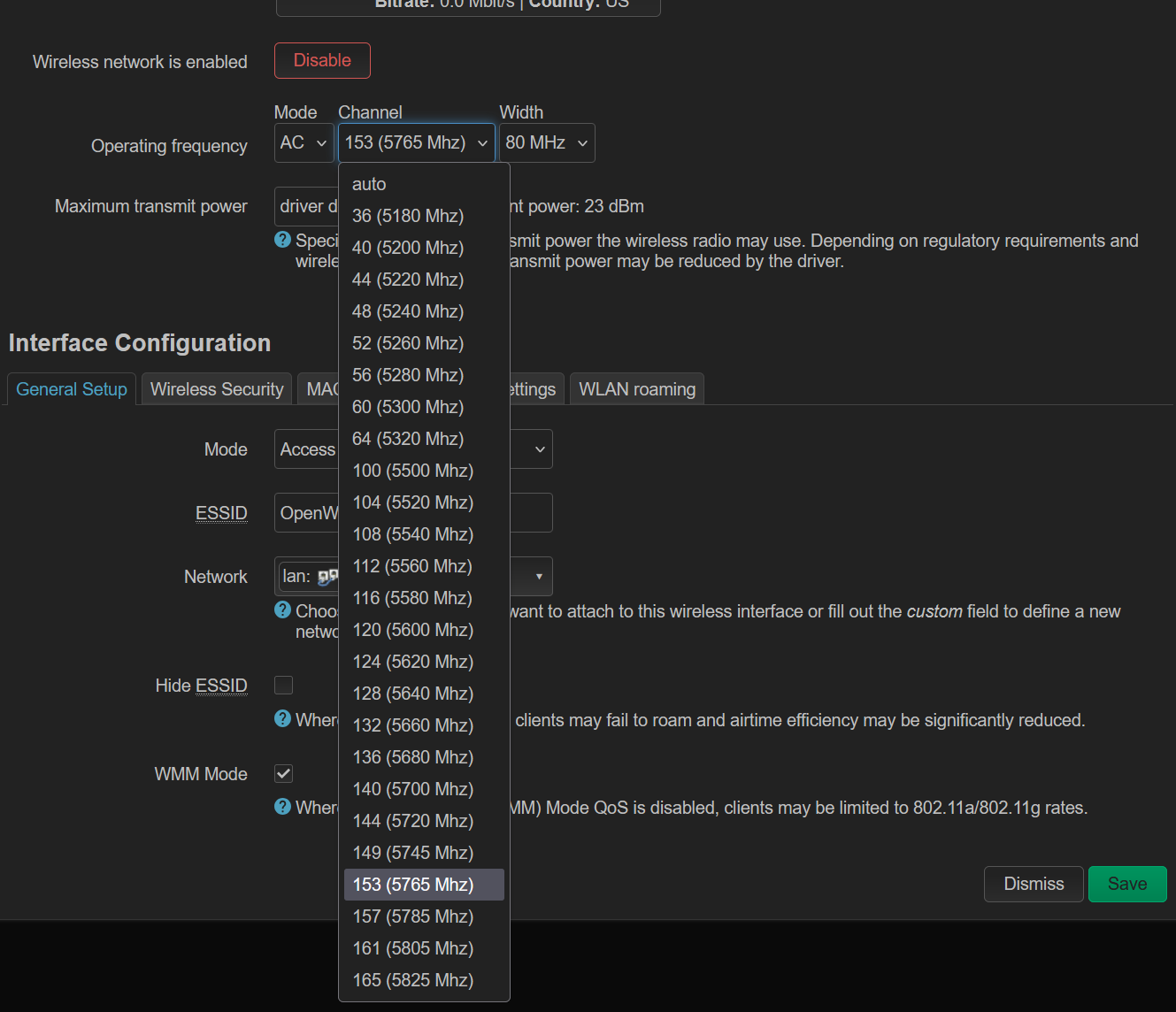This screenshot has height=1012, width=1176.
Task: Select channel 136 (5680 Mhz)
Action: pos(424,757)
